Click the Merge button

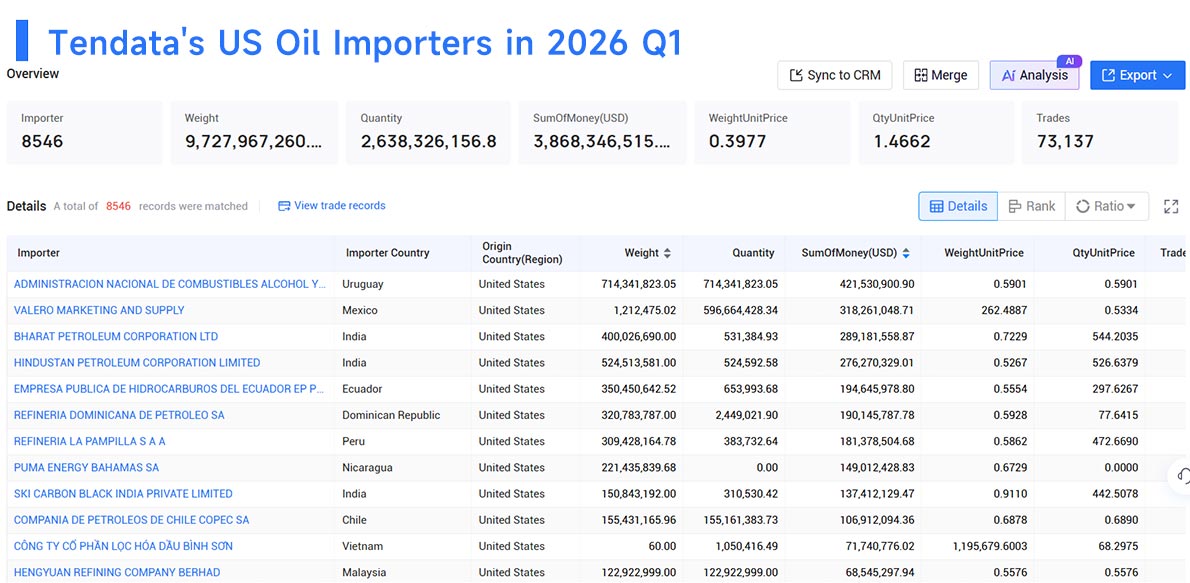(940, 75)
